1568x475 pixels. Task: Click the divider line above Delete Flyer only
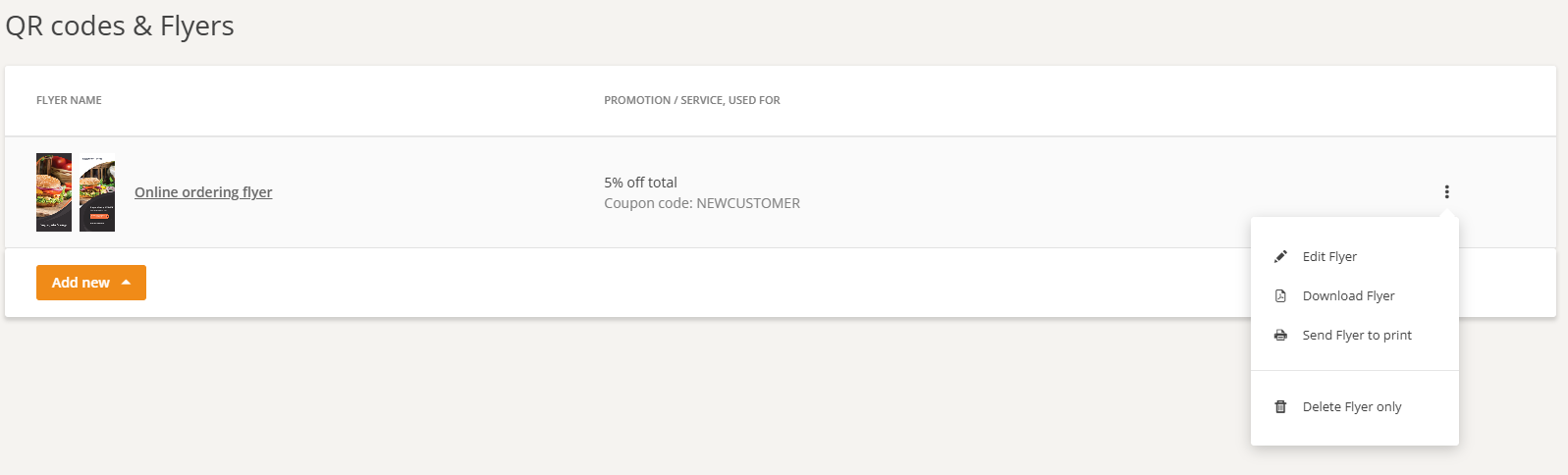point(1354,371)
